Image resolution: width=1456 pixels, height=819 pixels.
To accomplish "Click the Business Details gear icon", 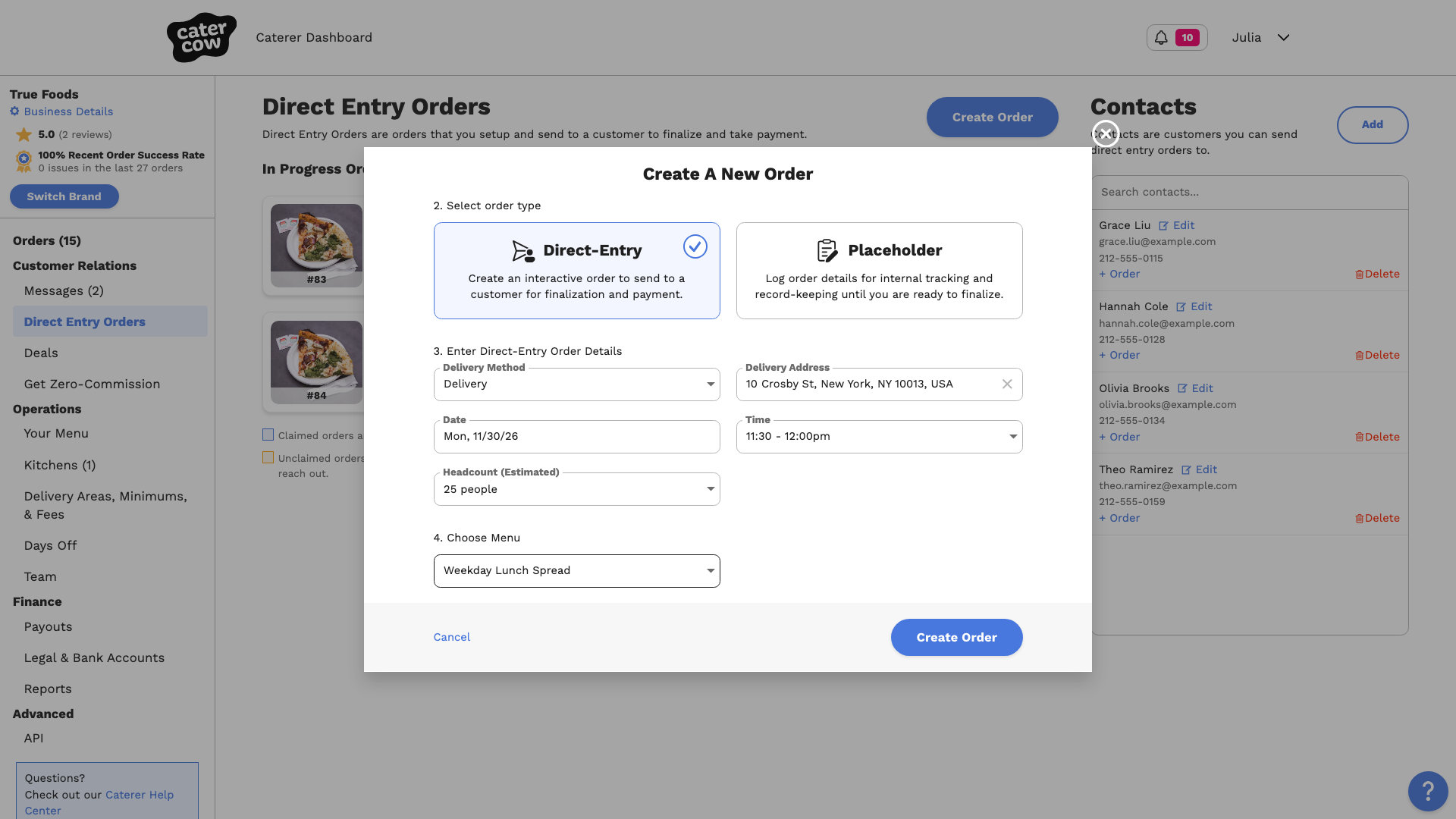I will pyautogui.click(x=14, y=111).
